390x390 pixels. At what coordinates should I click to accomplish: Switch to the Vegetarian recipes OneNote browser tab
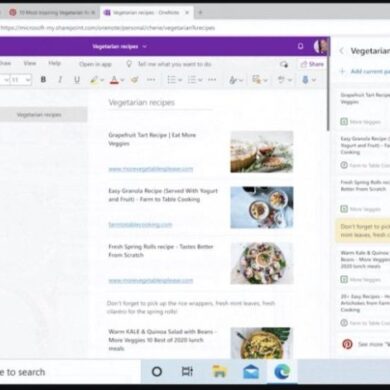tap(146, 13)
